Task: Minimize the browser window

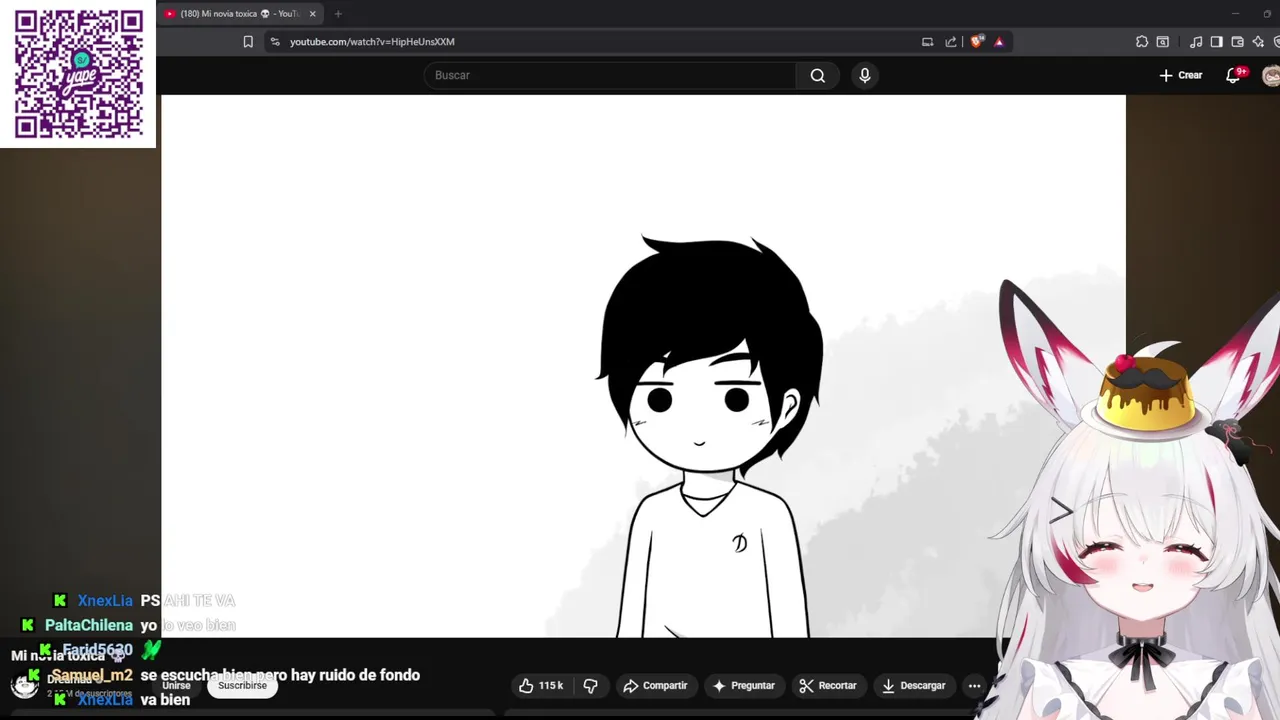Action: click(x=1236, y=14)
